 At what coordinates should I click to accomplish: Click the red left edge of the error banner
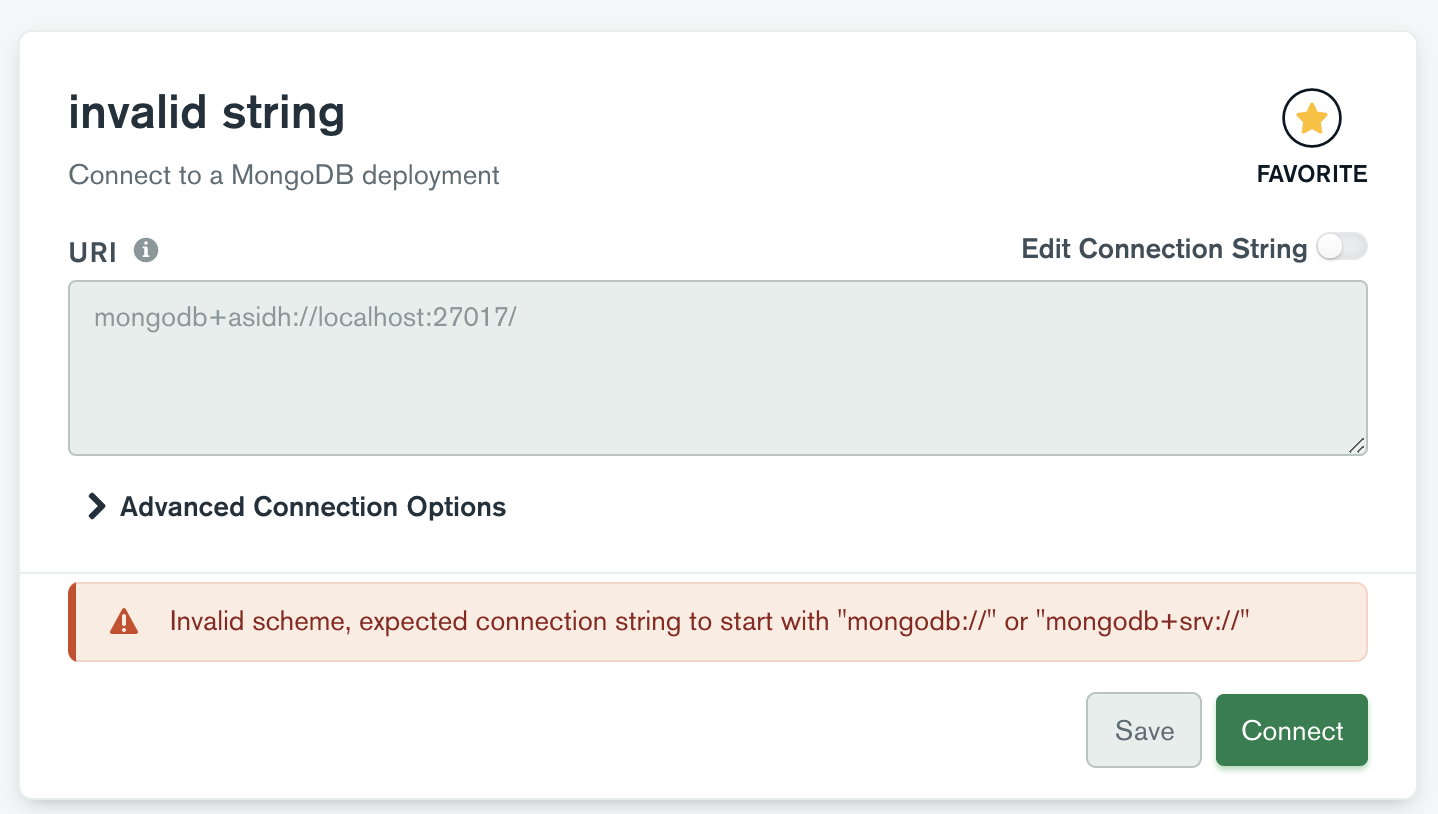[x=72, y=622]
